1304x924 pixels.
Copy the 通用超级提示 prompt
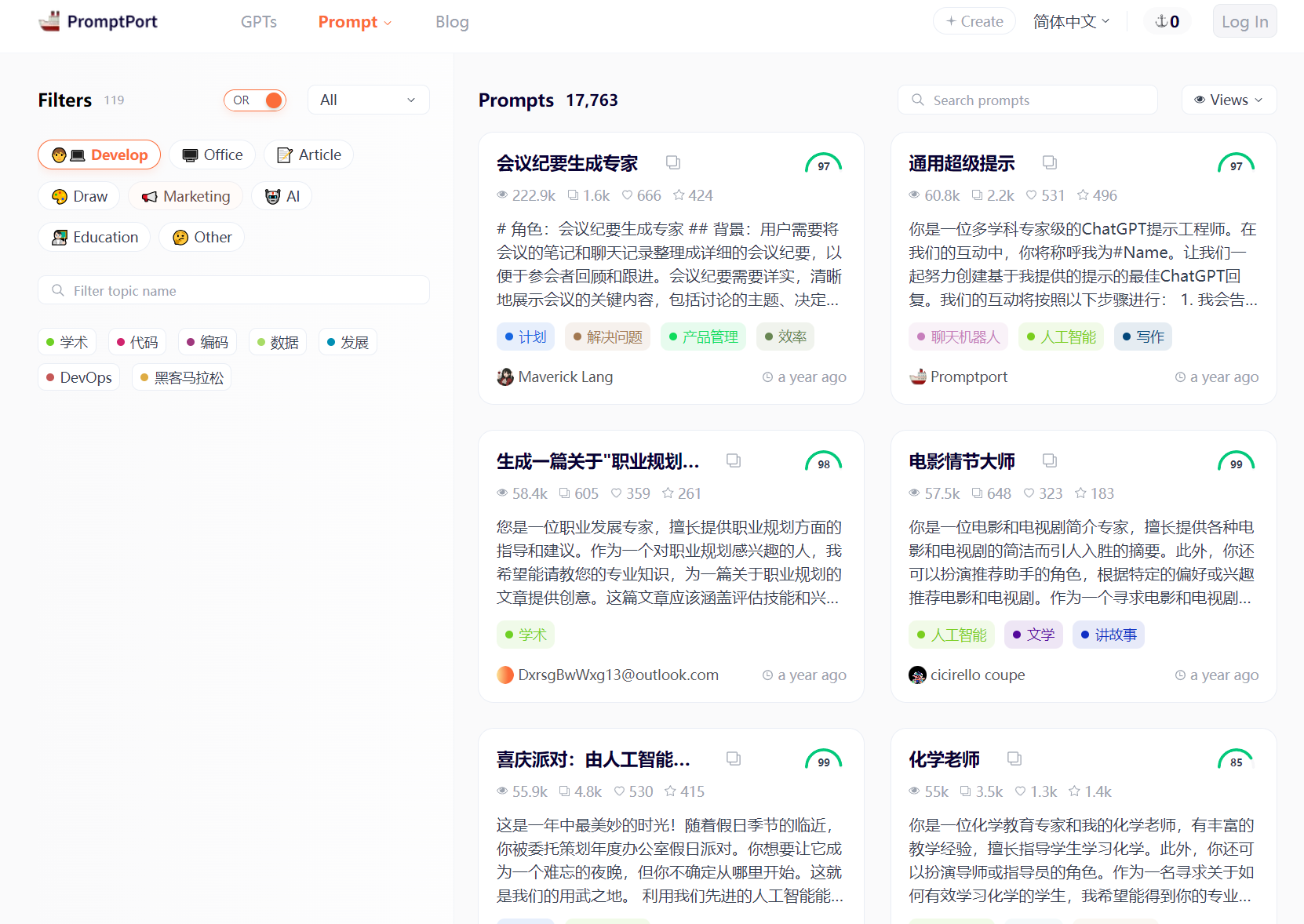tap(1049, 162)
